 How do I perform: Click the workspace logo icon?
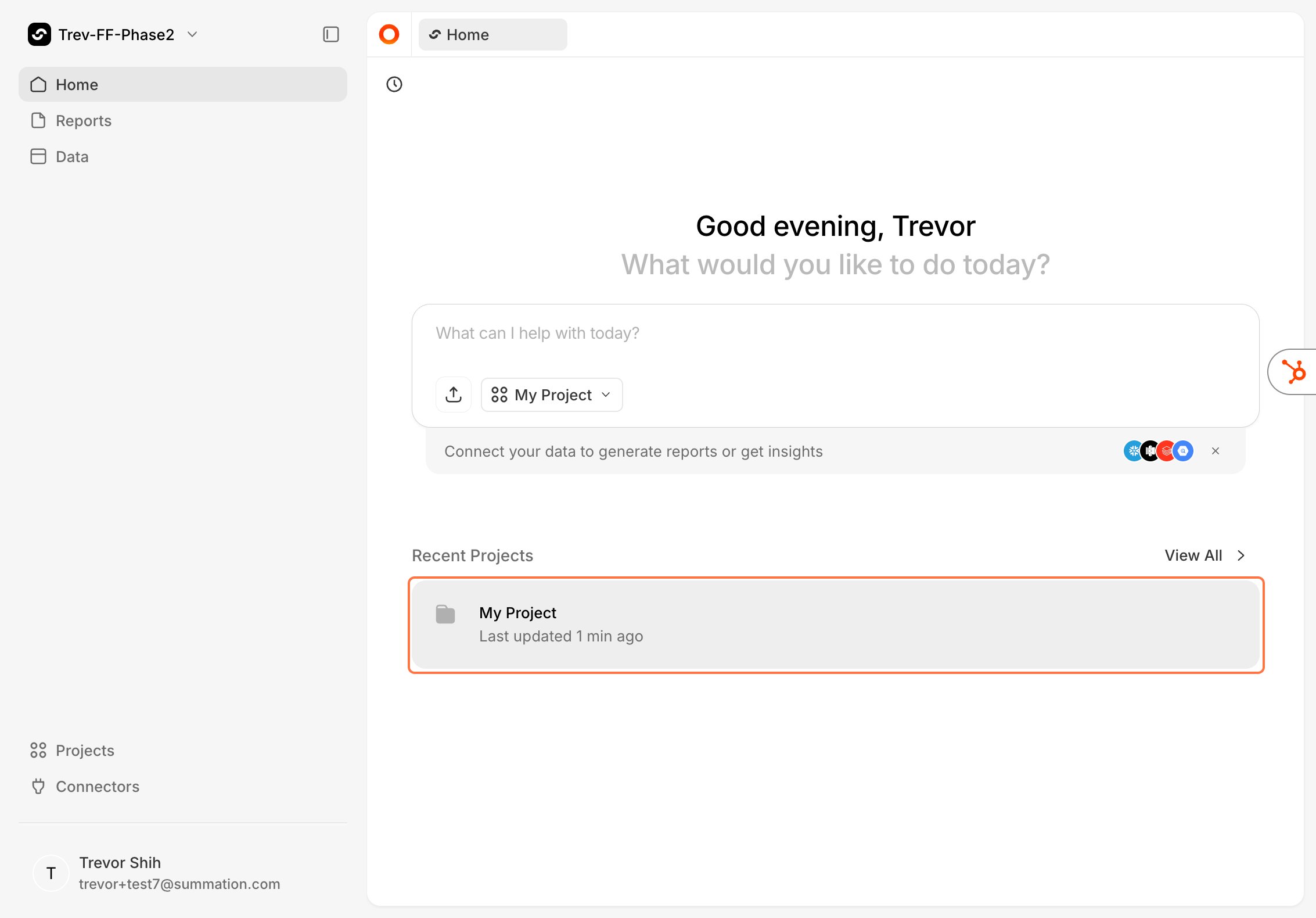[39, 35]
